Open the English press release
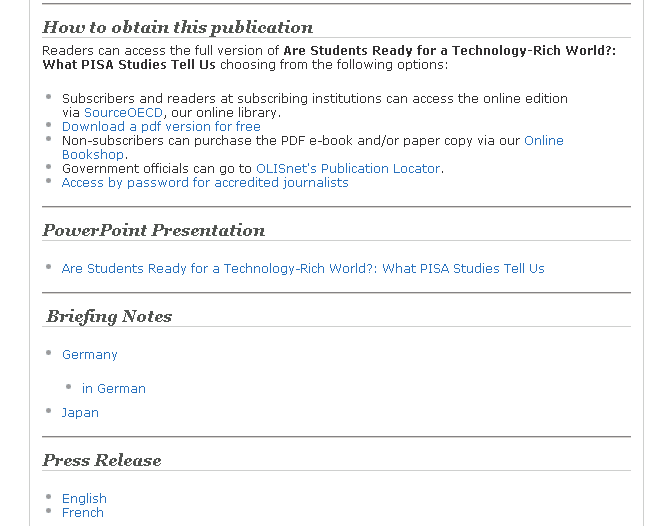Viewport: 665px width, 526px height. coord(84,499)
